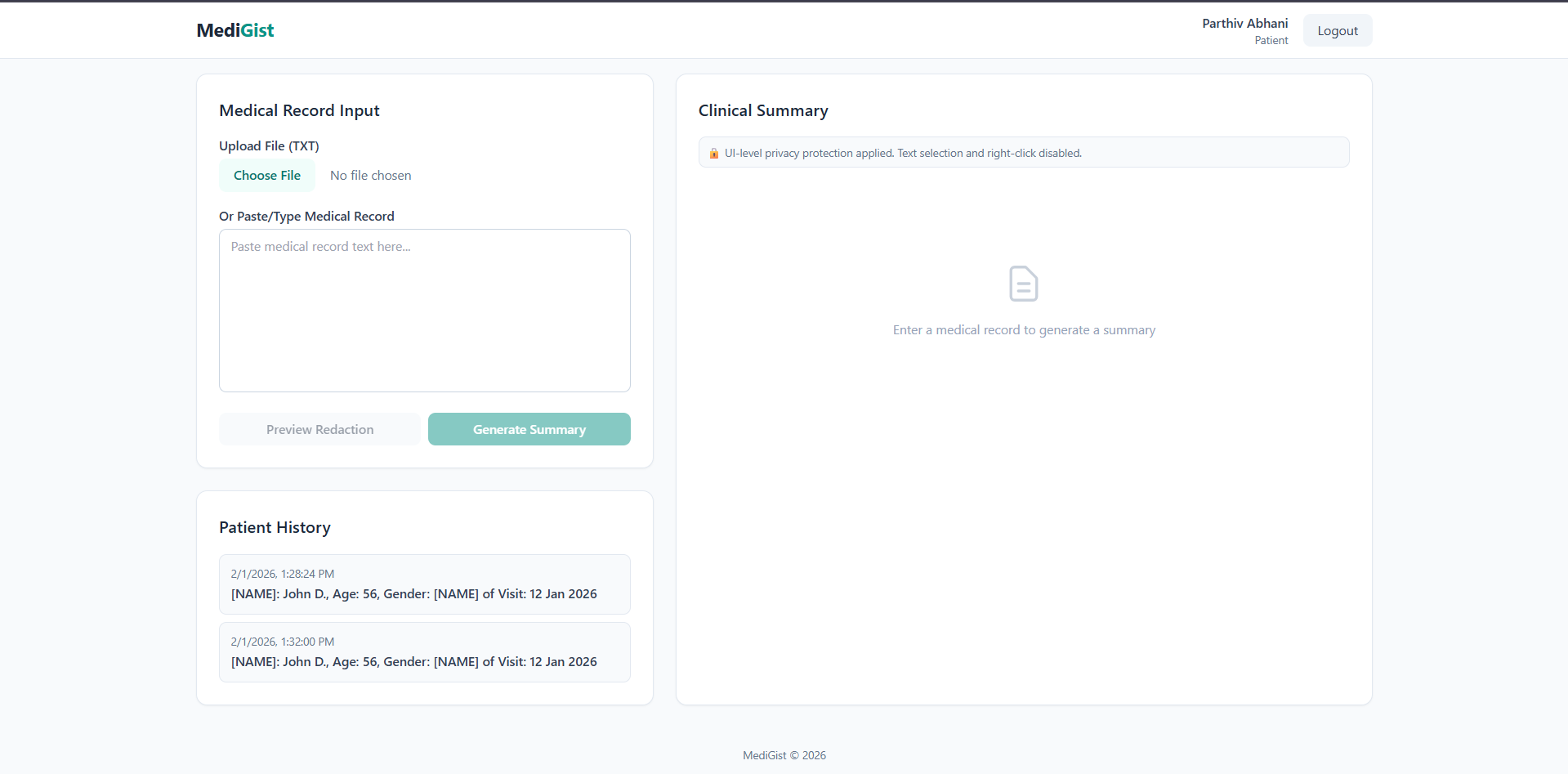Select the 1:32:00 PM patient history entry
Screen dimensions: 1568x774
[x=424, y=651]
